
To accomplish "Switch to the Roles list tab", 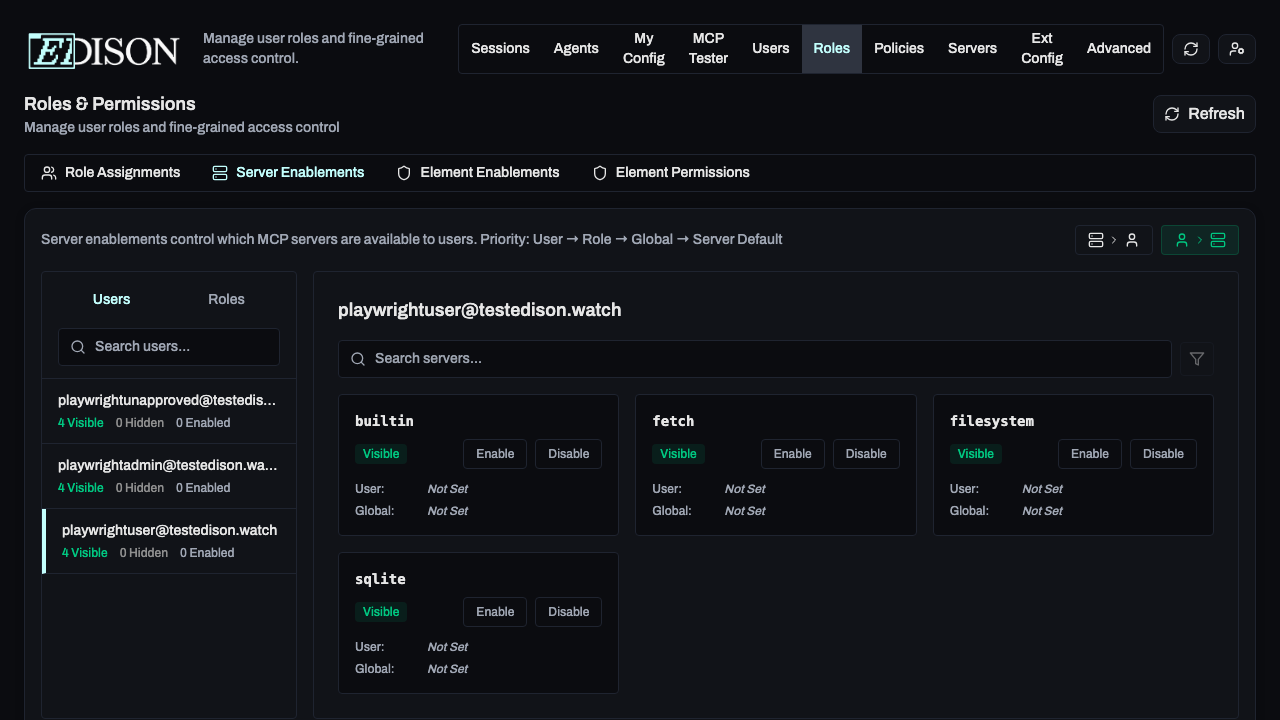I will pos(226,300).
